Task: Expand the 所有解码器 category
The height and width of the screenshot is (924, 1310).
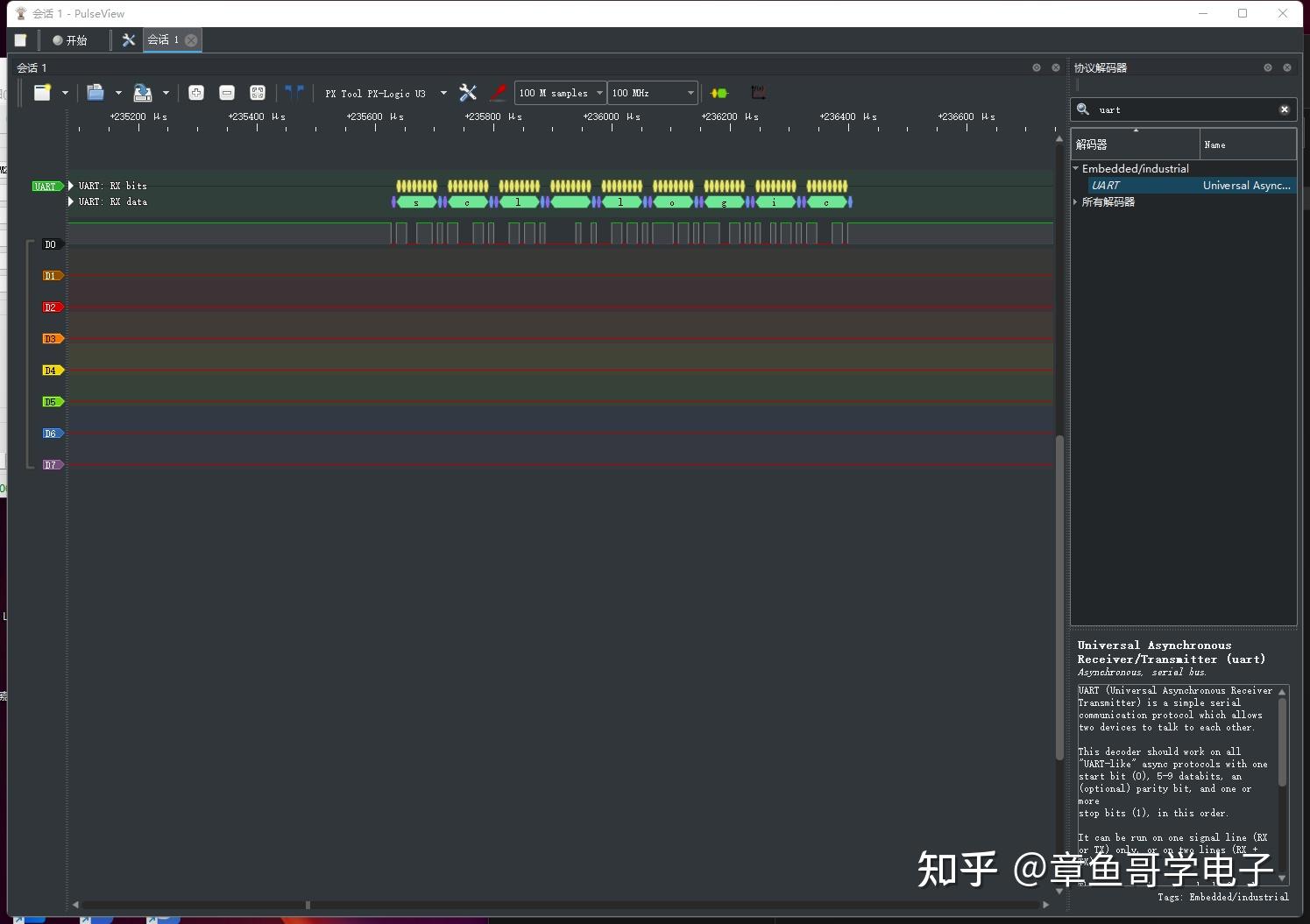Action: point(1076,201)
